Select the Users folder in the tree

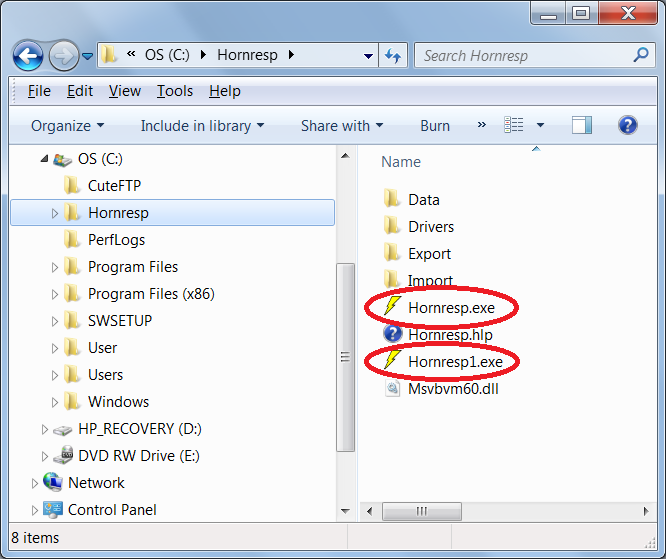105,375
